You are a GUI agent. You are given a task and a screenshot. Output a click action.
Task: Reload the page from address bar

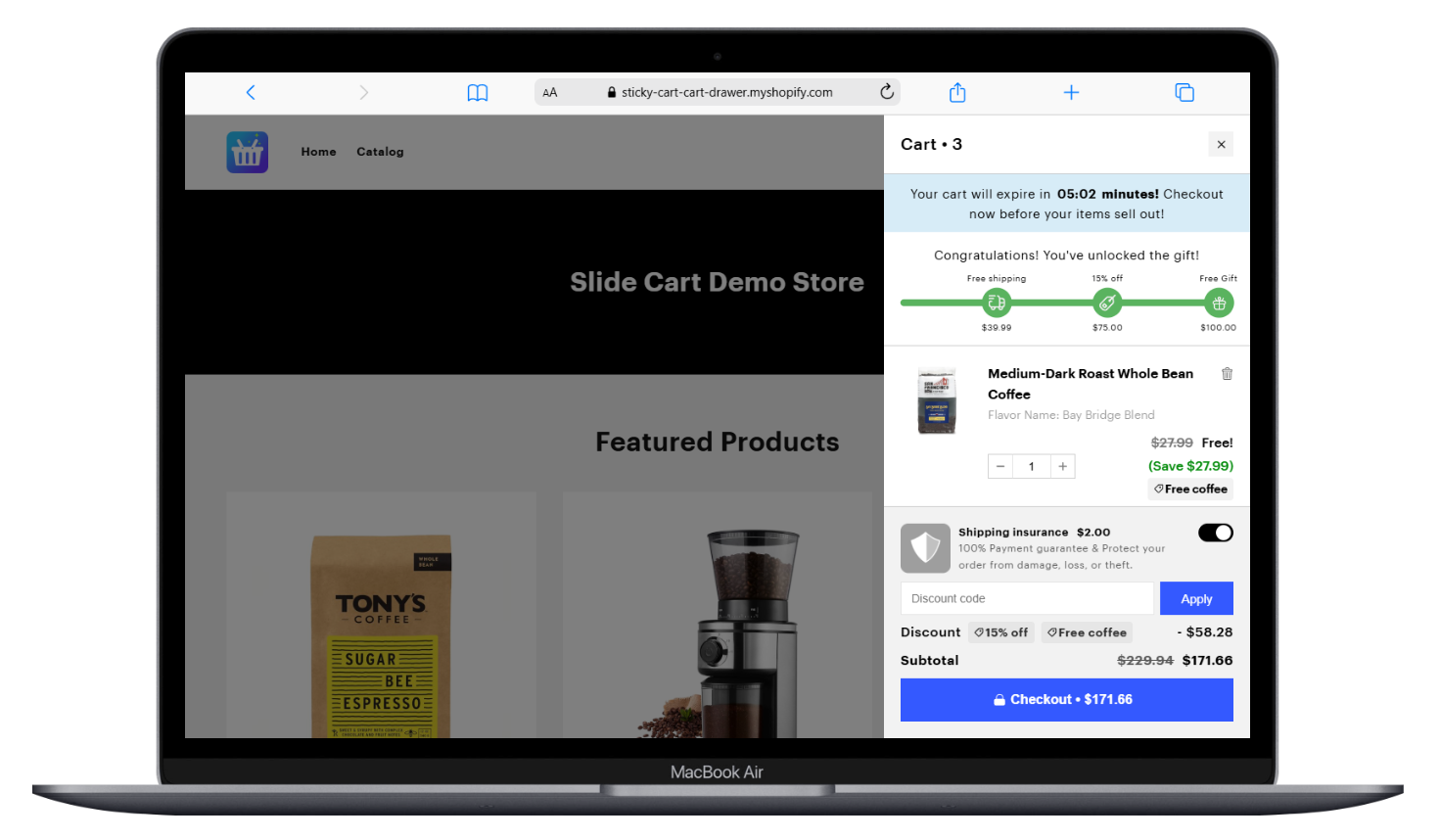tap(887, 92)
